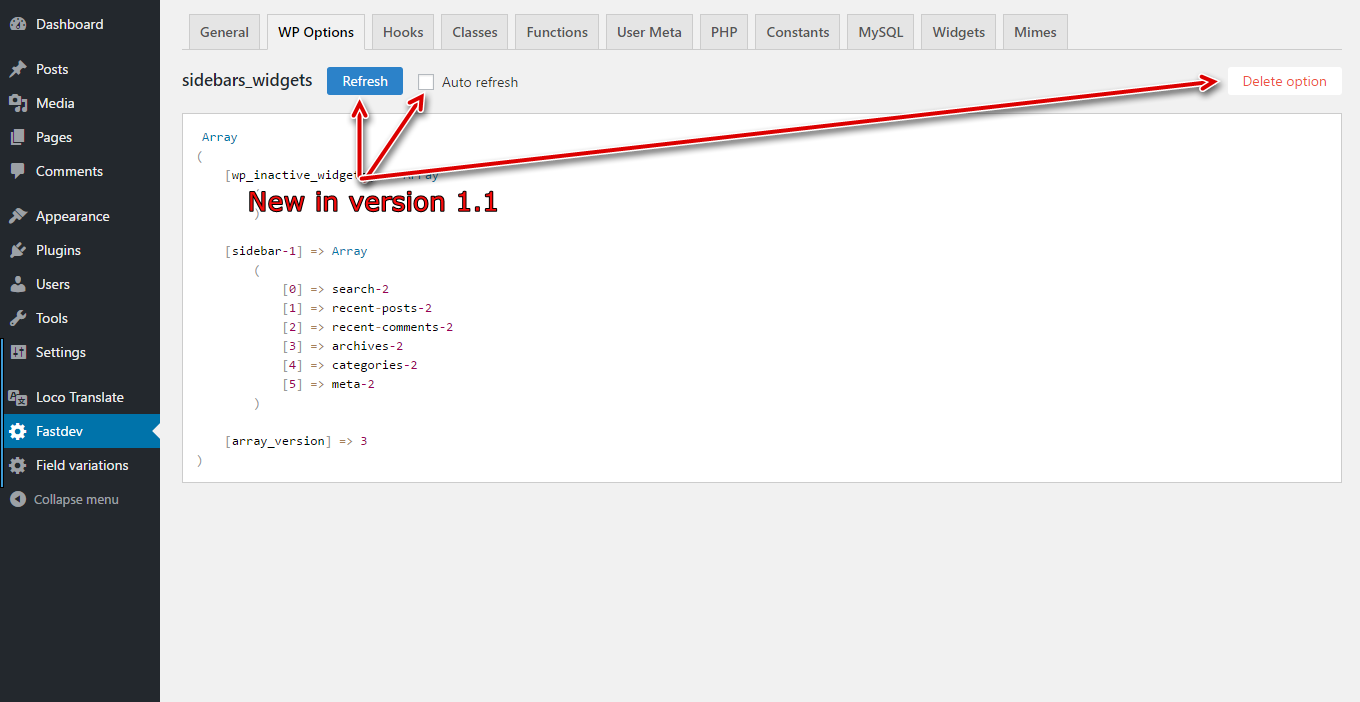
Task: Select Fastdev menu label
Action: (x=59, y=431)
